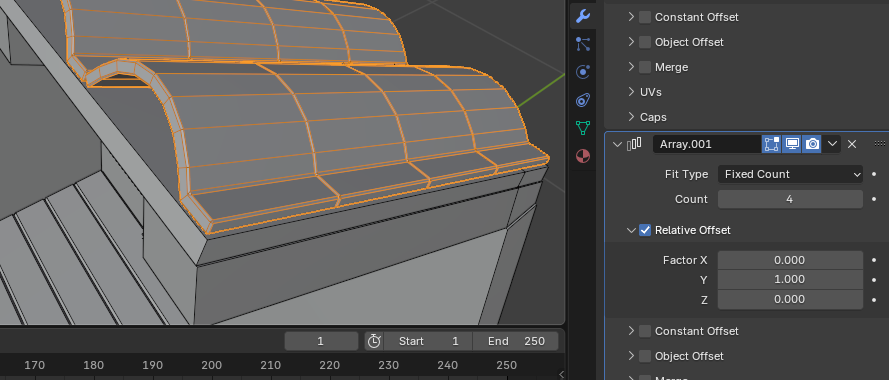The image size is (889, 380).
Task: Animate Factor Z property dot
Action: [x=874, y=299]
